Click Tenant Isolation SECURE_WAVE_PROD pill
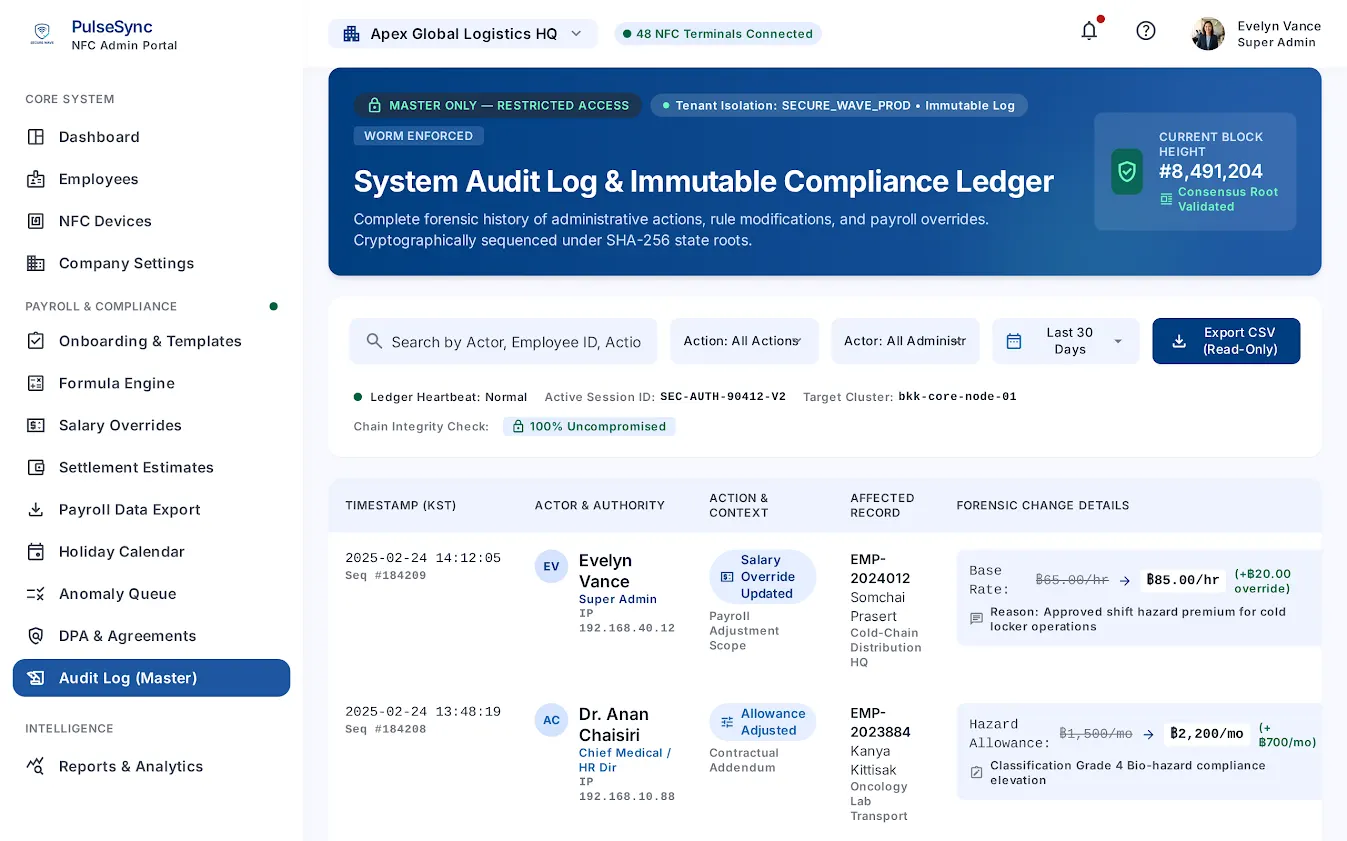 coord(839,105)
